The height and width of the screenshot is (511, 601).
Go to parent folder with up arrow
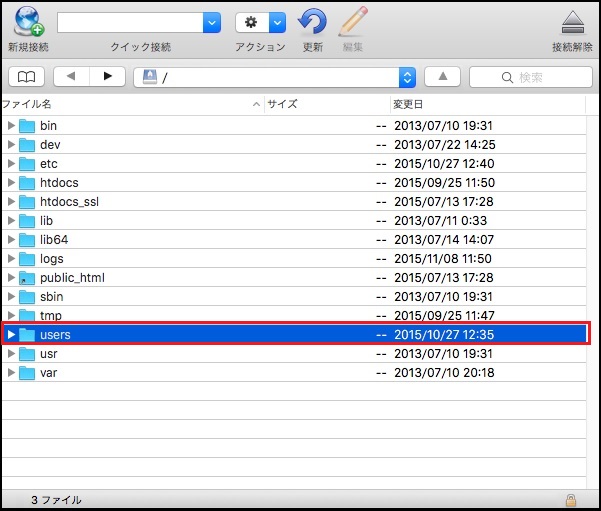pyautogui.click(x=442, y=77)
